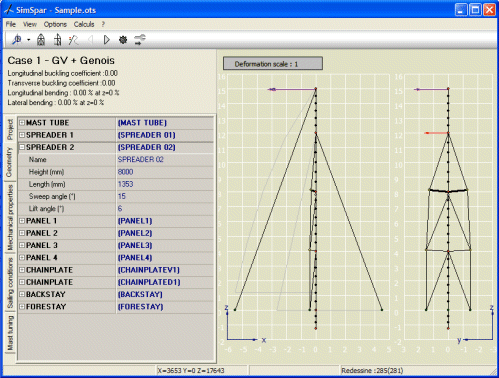Click the Longitudinal buckling coefficient line
The height and width of the screenshot is (378, 499).
pyautogui.click(x=62, y=73)
